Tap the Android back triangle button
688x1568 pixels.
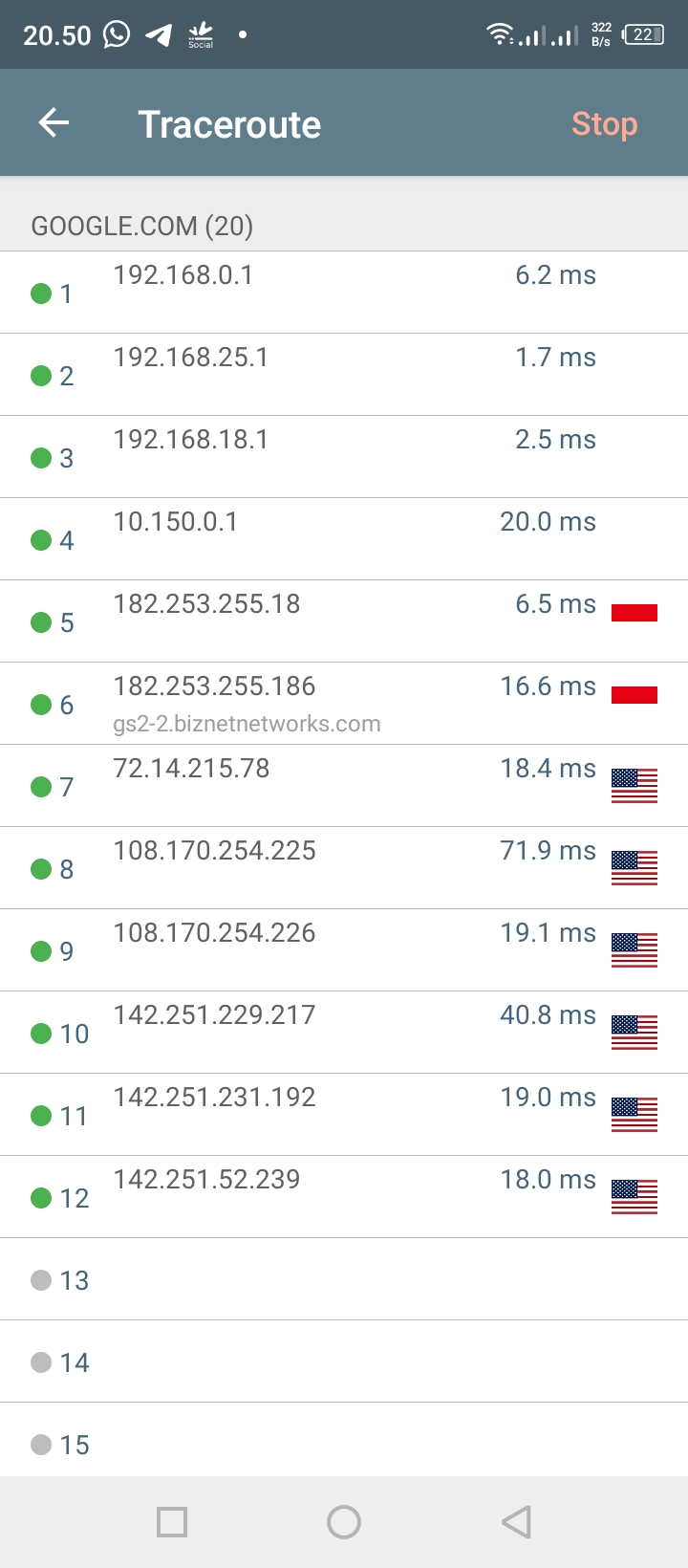(x=516, y=1522)
